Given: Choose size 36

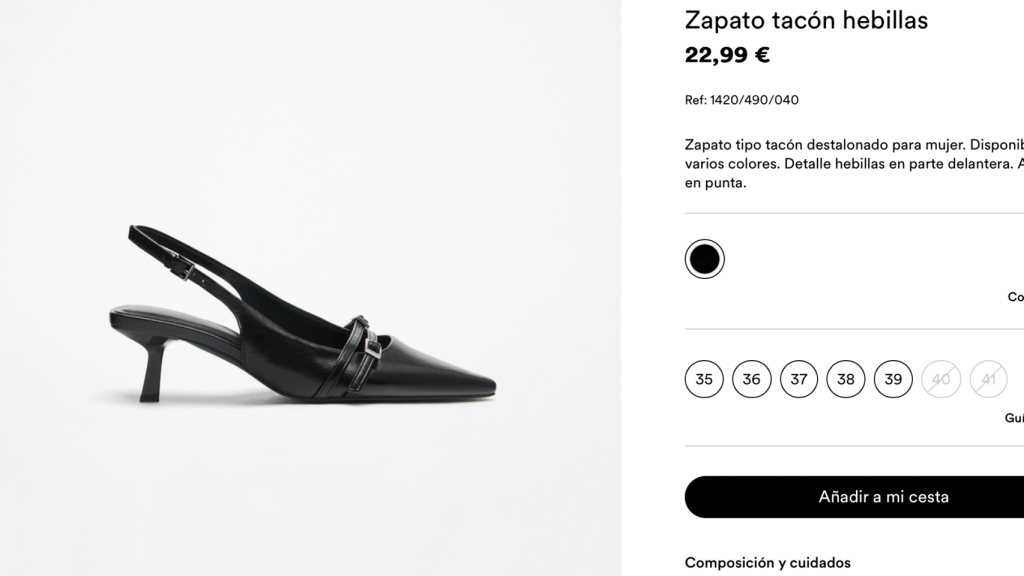Looking at the screenshot, I should 751,380.
